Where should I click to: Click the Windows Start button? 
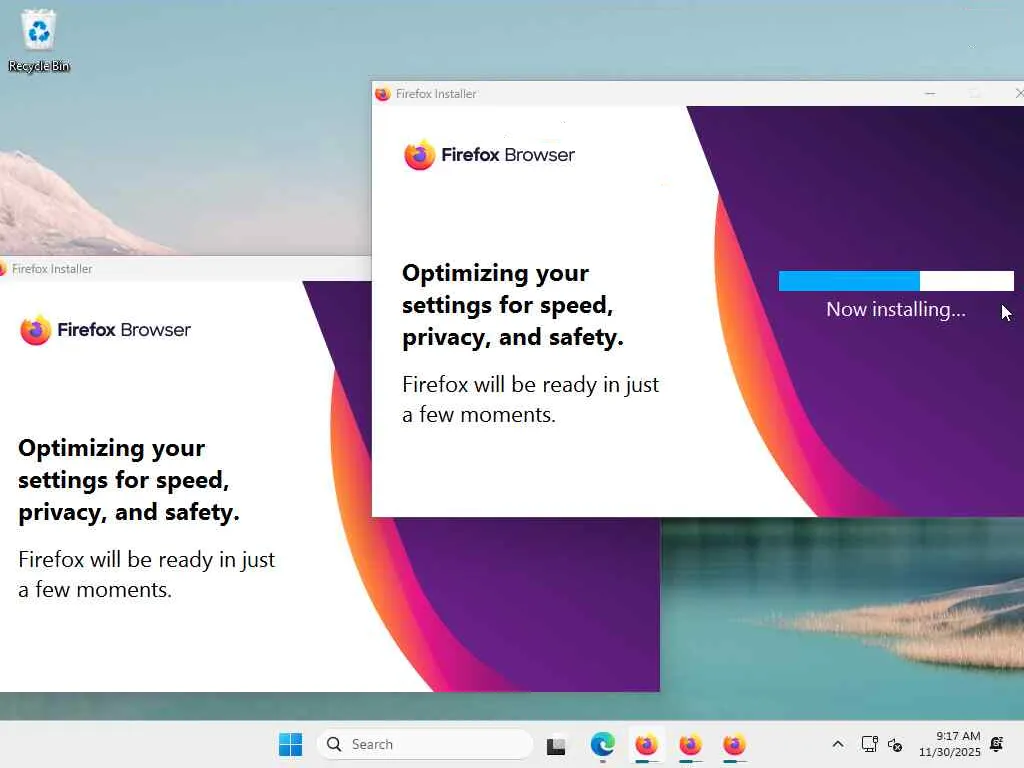290,744
